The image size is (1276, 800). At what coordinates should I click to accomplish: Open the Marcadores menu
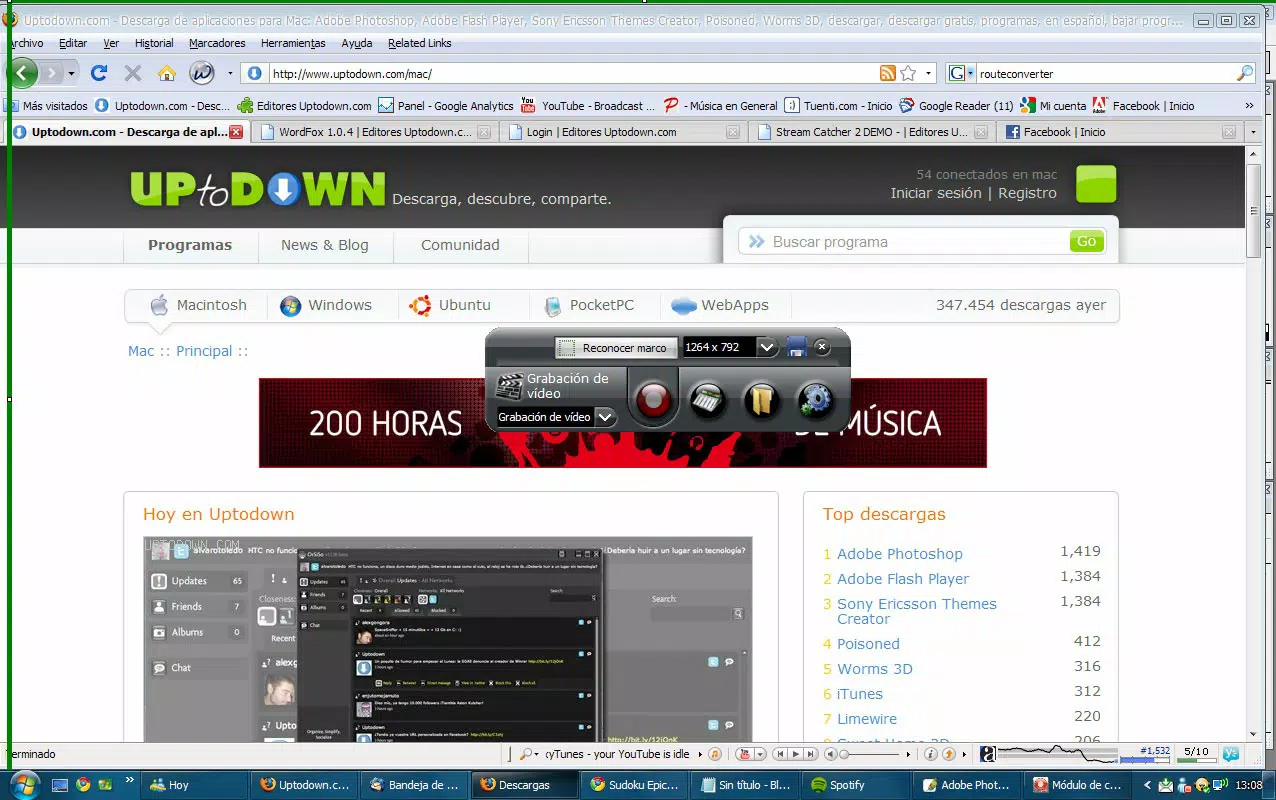point(217,43)
